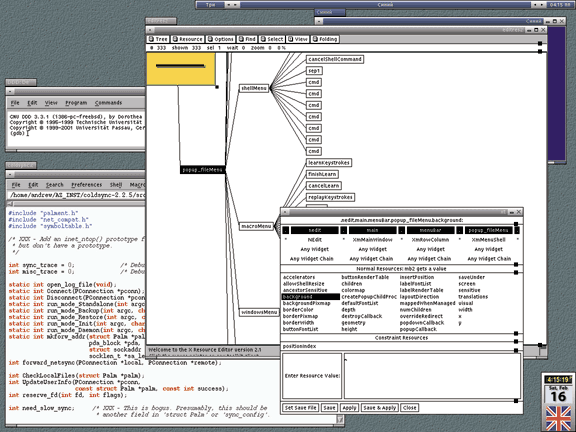Select the shellMenu tree node
This screenshot has width=576, height=432.
(x=254, y=88)
